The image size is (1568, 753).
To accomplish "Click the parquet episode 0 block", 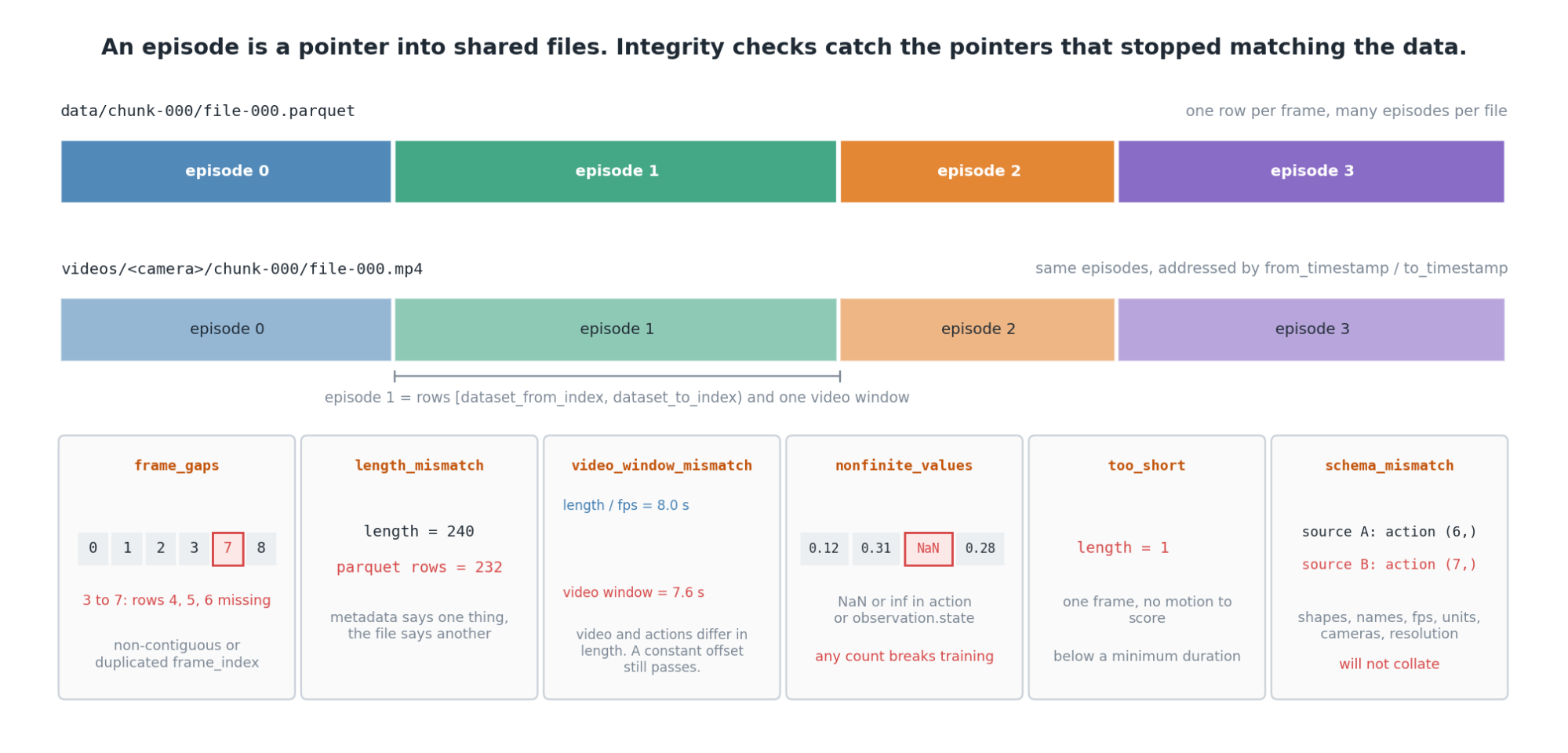I will pyautogui.click(x=226, y=171).
